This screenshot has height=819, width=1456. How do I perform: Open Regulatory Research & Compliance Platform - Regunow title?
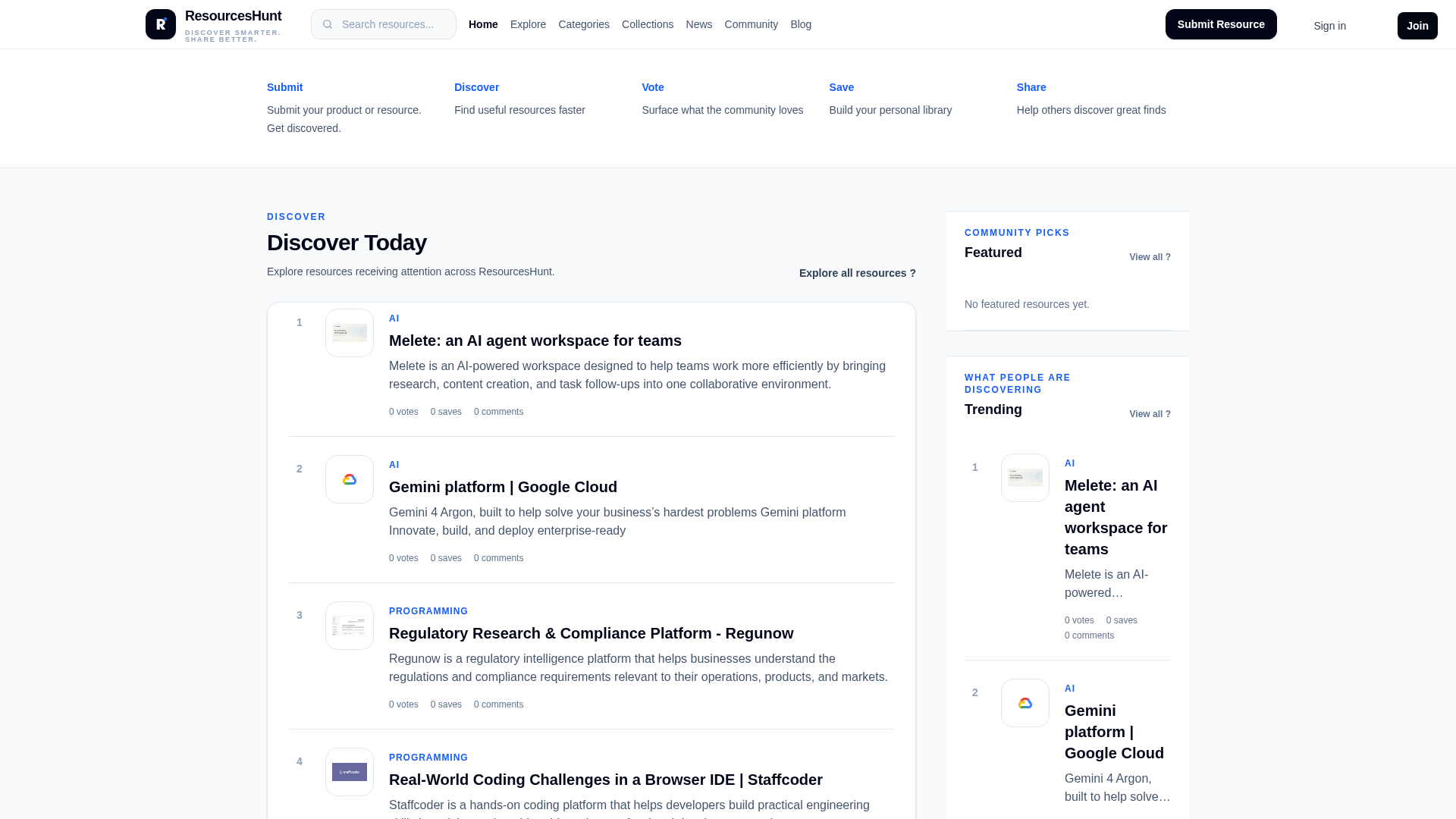coord(591,633)
